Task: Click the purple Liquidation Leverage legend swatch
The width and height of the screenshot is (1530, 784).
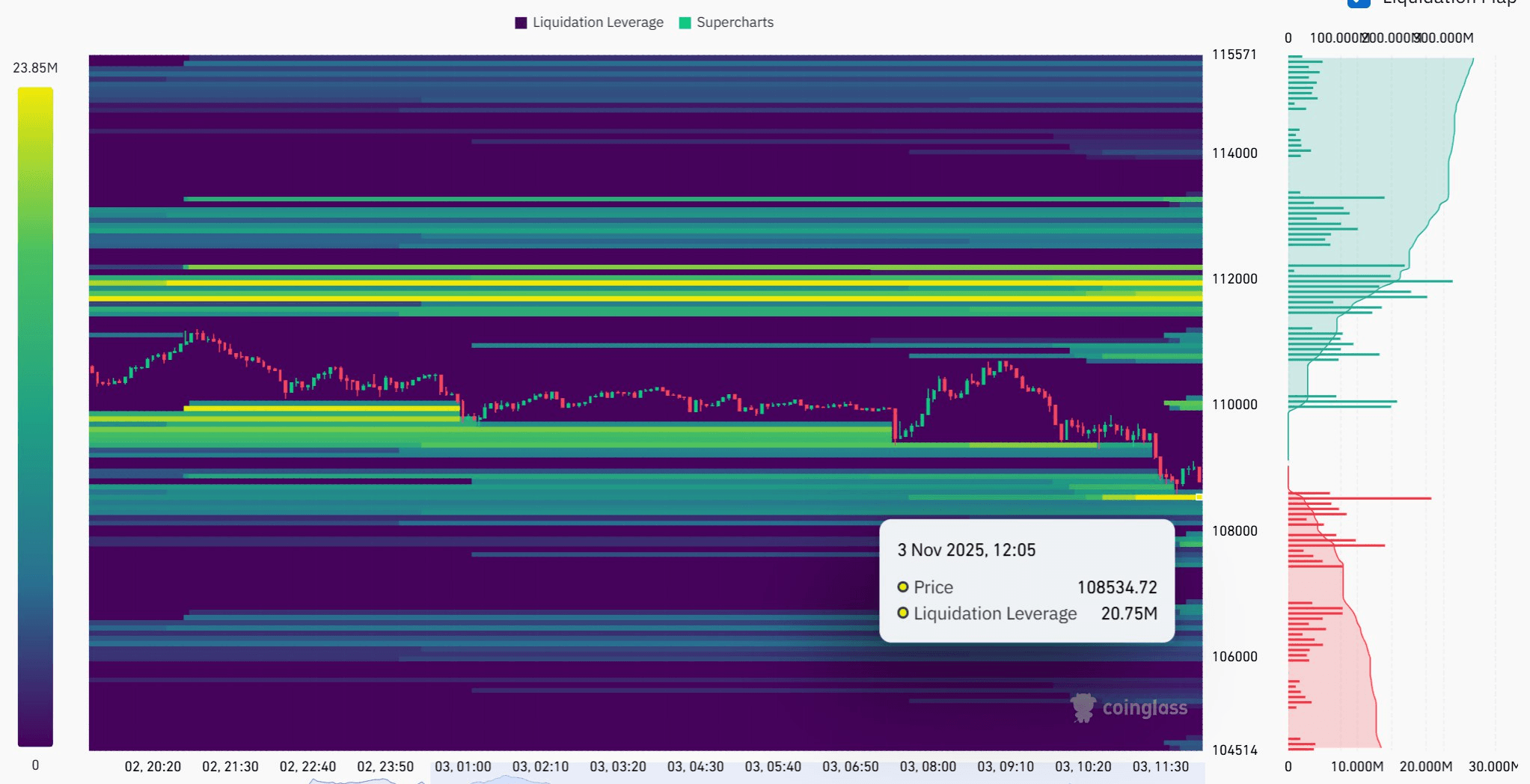Action: coord(521,23)
